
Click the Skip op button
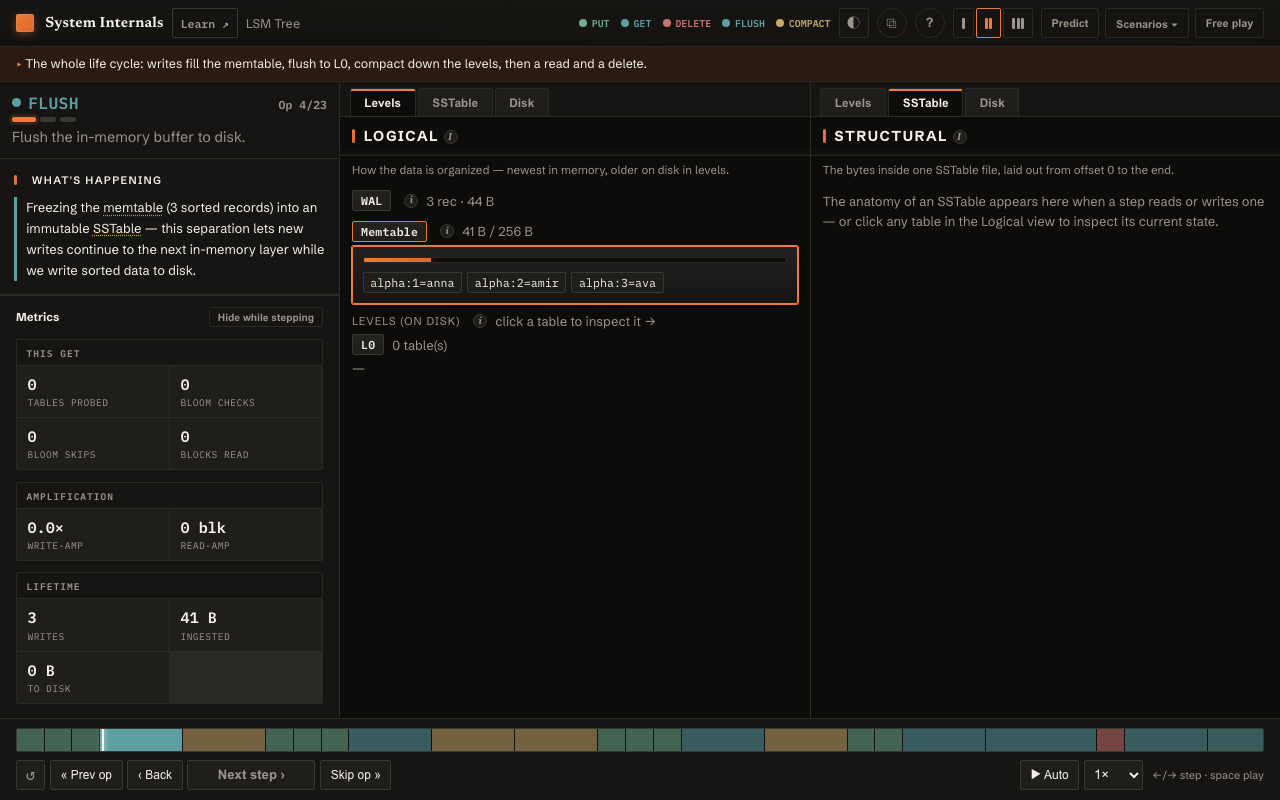tap(355, 775)
